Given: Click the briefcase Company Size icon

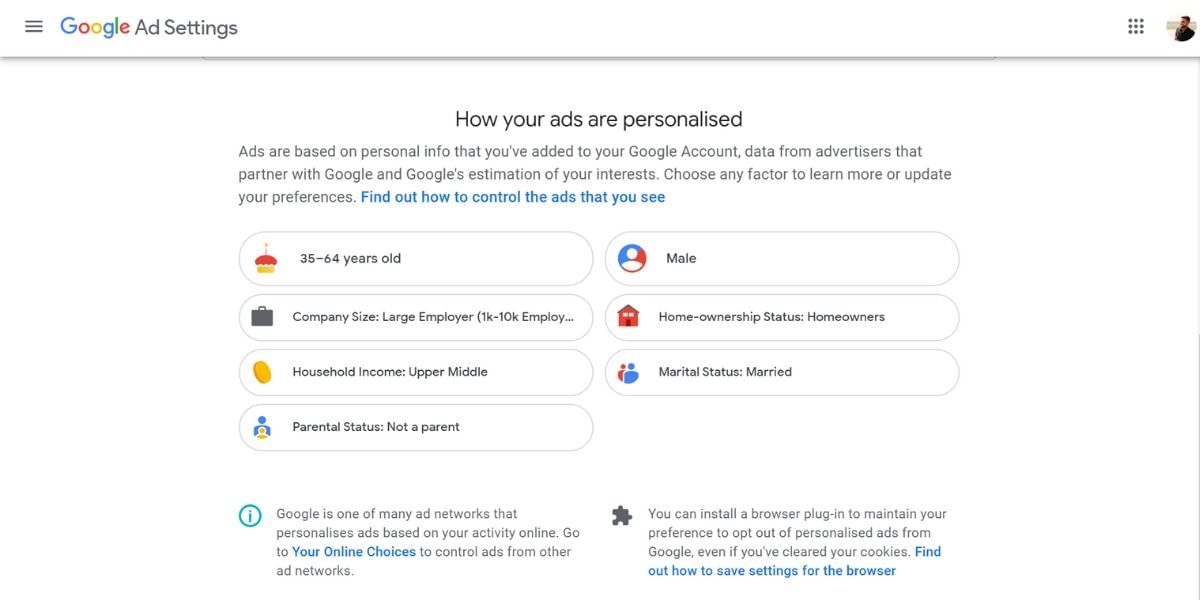Looking at the screenshot, I should [264, 316].
